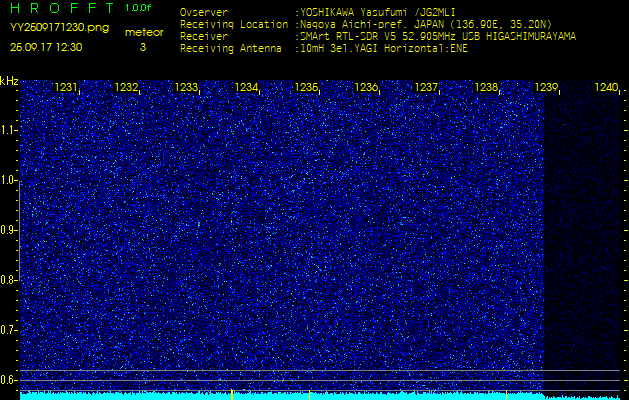
Task: Click the 0.9 frequency axis label
Action: pos(9,230)
